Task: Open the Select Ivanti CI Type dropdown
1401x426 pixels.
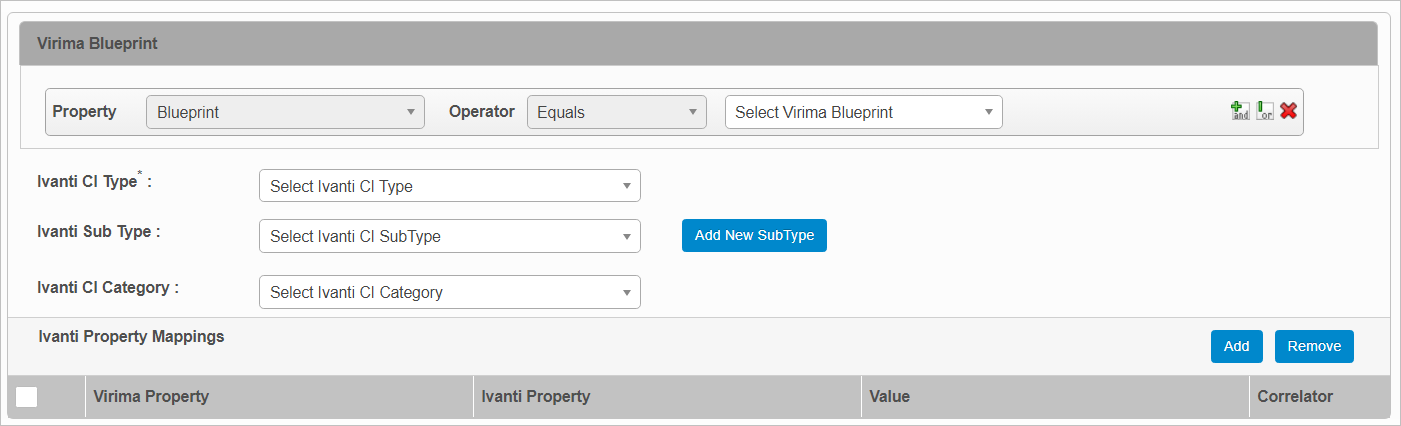Action: (x=449, y=186)
